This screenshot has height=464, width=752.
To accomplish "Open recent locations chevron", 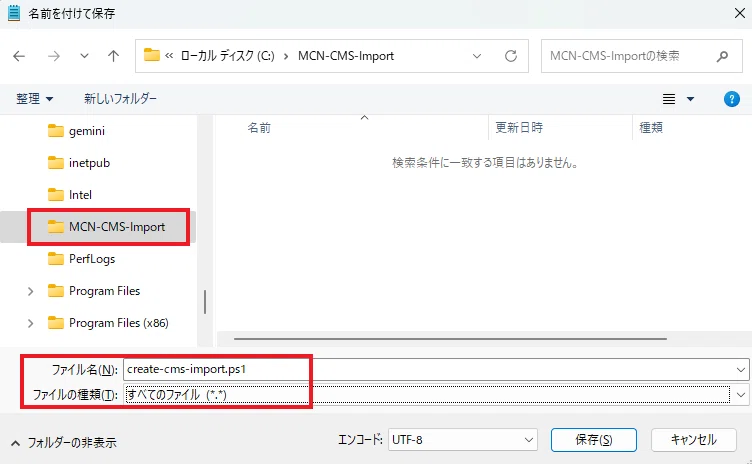I will pyautogui.click(x=84, y=56).
